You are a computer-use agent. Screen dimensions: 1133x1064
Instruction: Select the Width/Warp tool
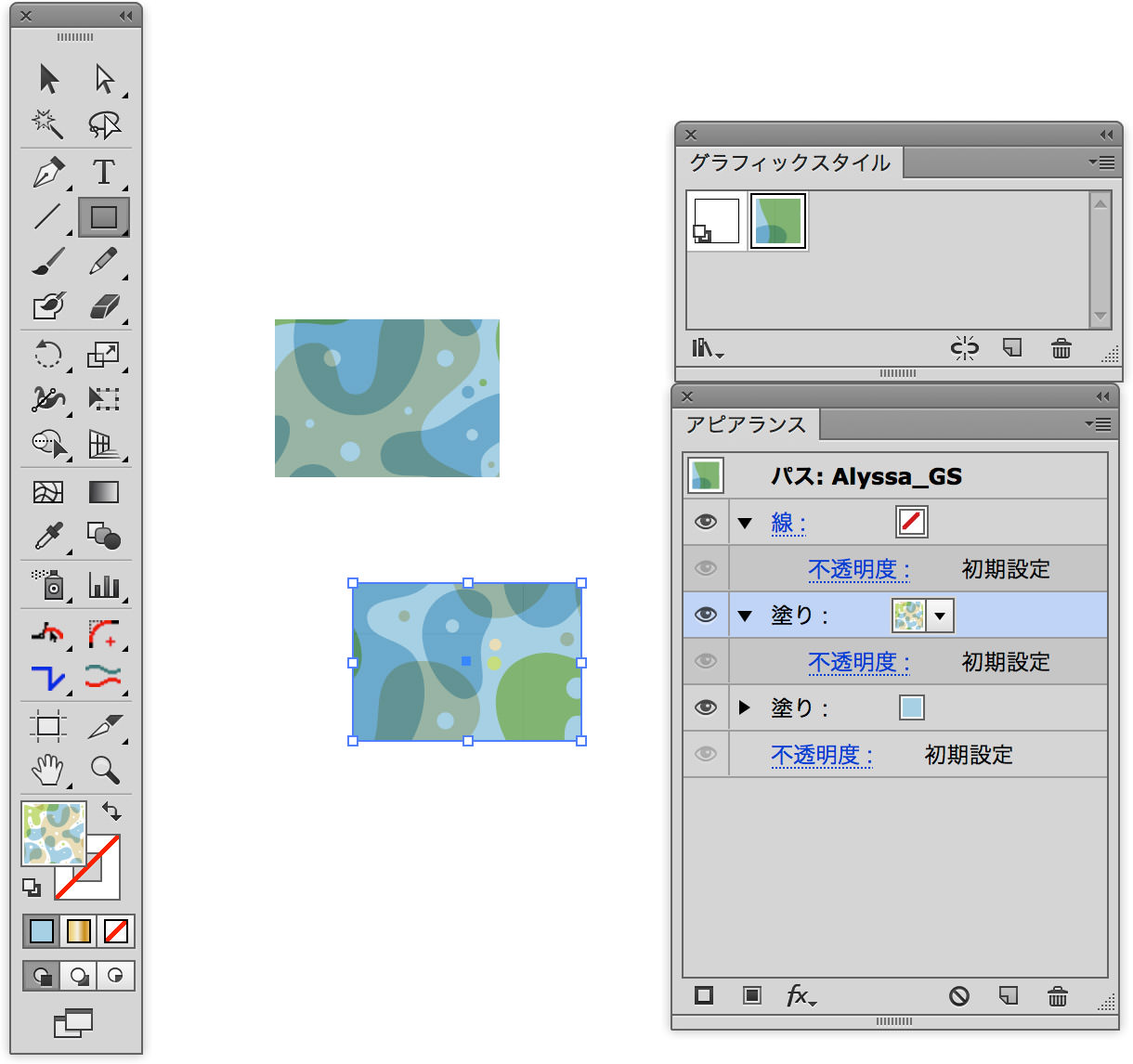point(48,398)
